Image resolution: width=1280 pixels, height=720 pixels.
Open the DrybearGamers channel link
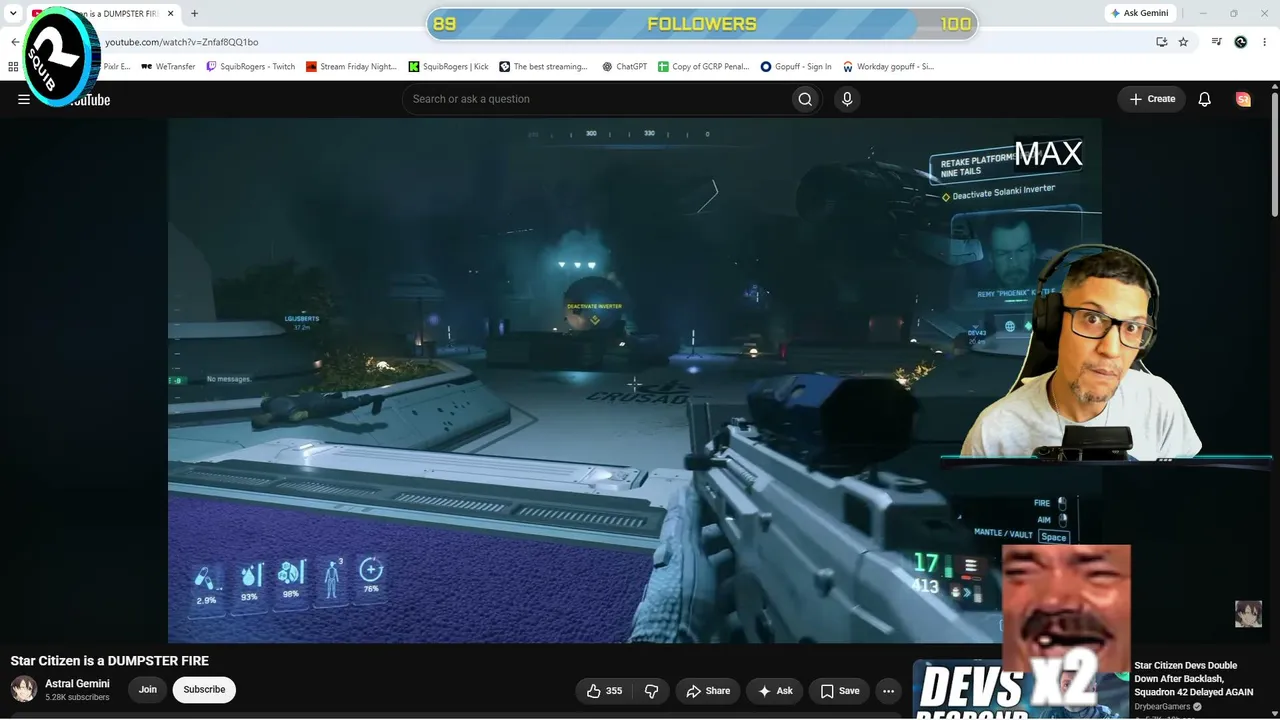pyautogui.click(x=1162, y=707)
